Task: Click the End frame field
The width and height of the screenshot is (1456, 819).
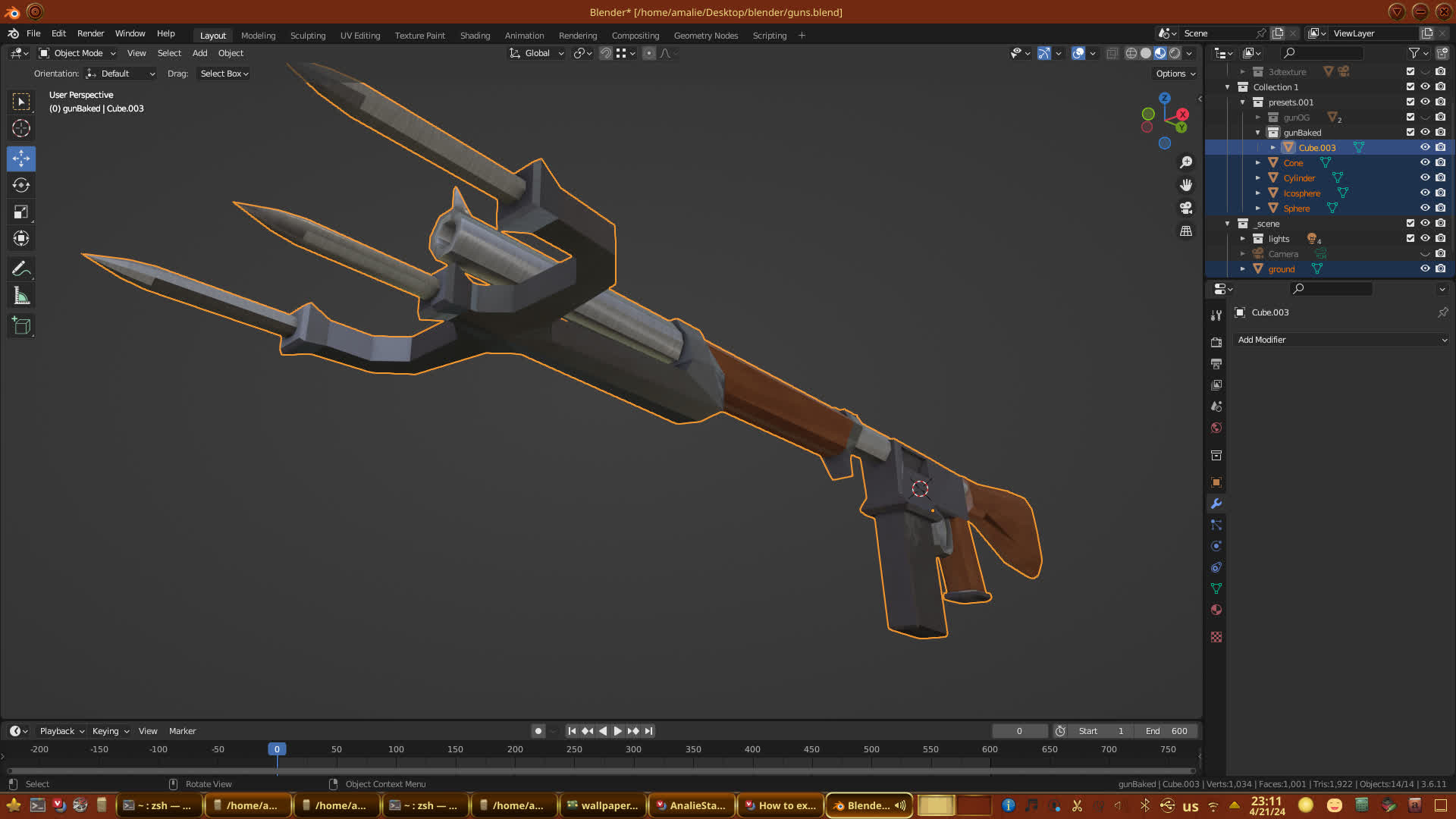Action: [x=1166, y=731]
